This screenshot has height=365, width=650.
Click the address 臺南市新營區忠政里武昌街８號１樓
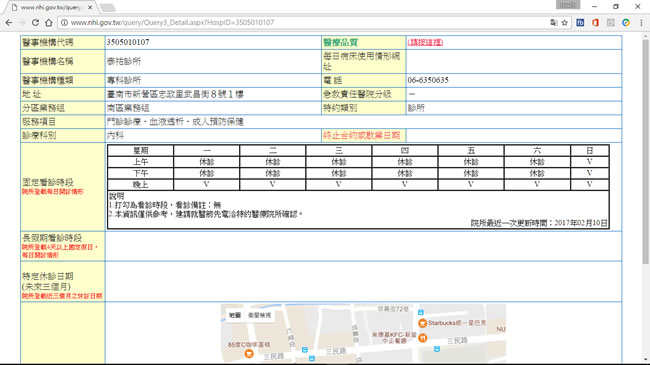pos(175,94)
